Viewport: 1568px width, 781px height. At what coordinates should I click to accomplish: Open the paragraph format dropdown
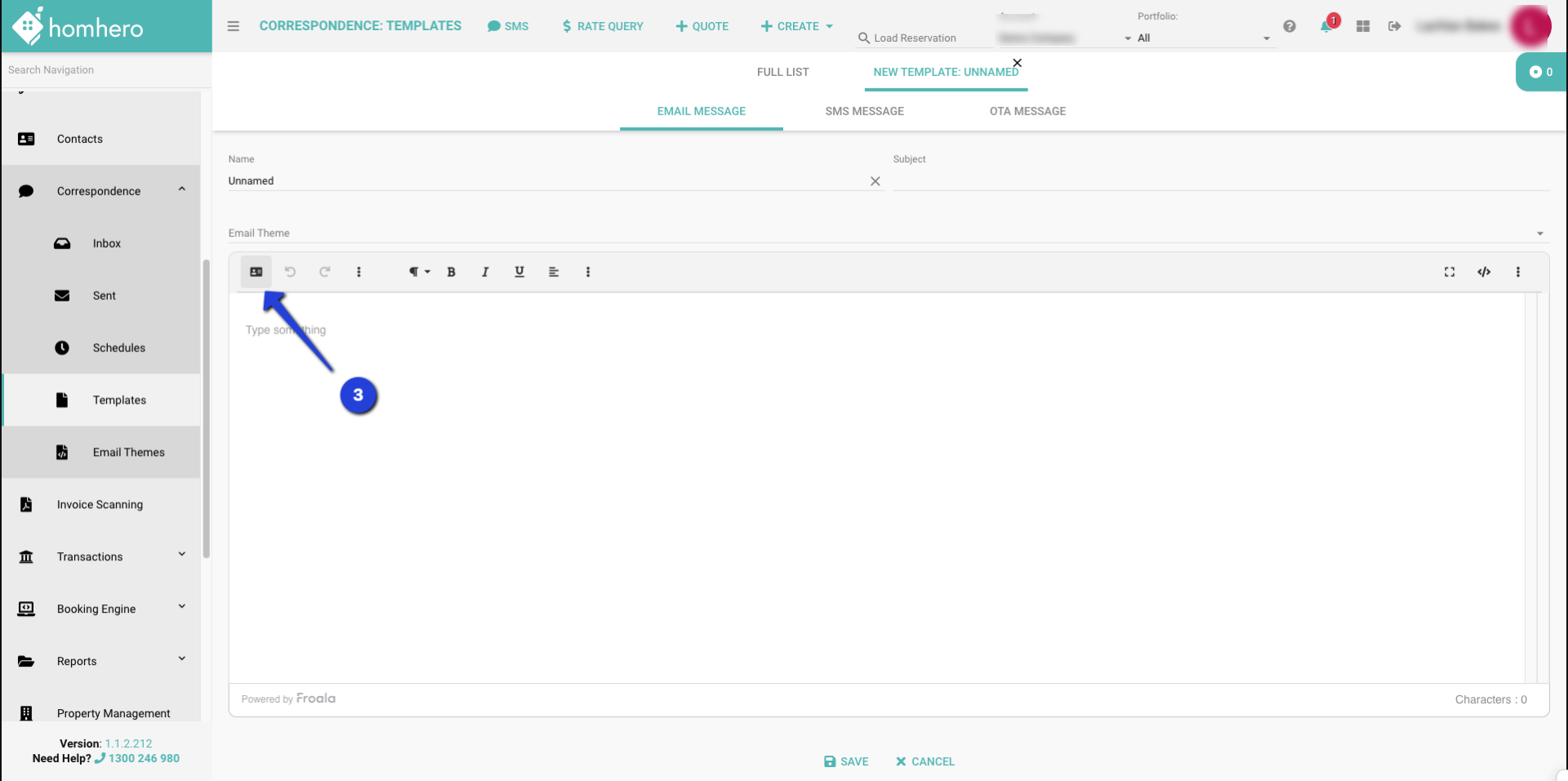pyautogui.click(x=419, y=272)
